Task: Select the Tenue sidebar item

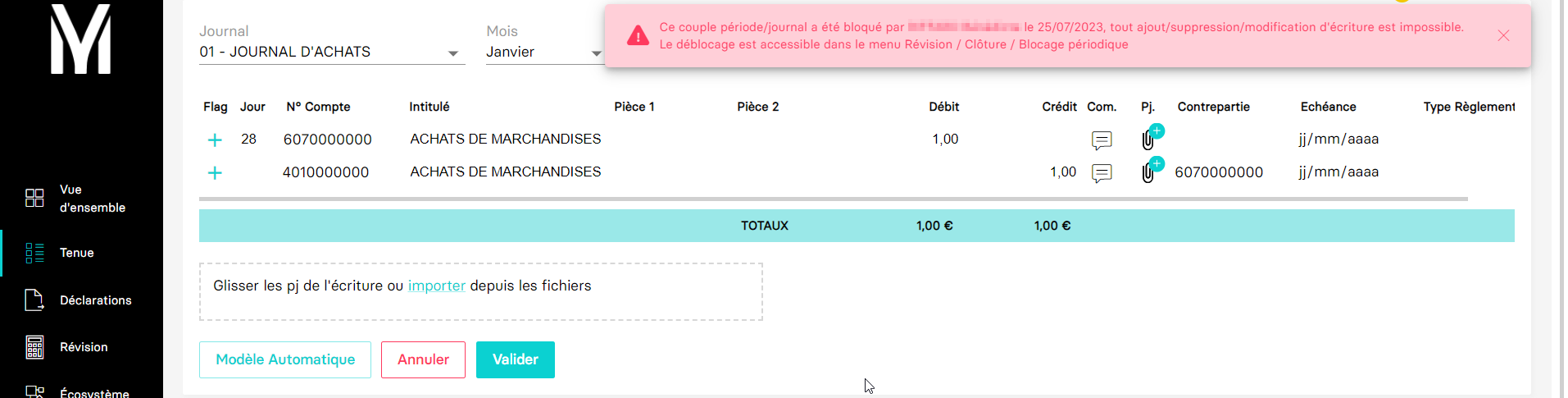Action: pyautogui.click(x=80, y=253)
